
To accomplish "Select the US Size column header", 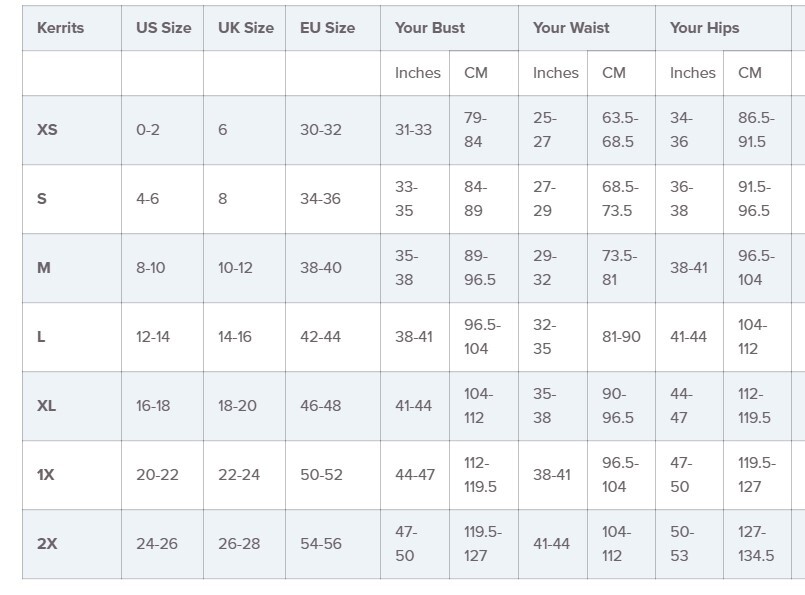I will pyautogui.click(x=162, y=28).
